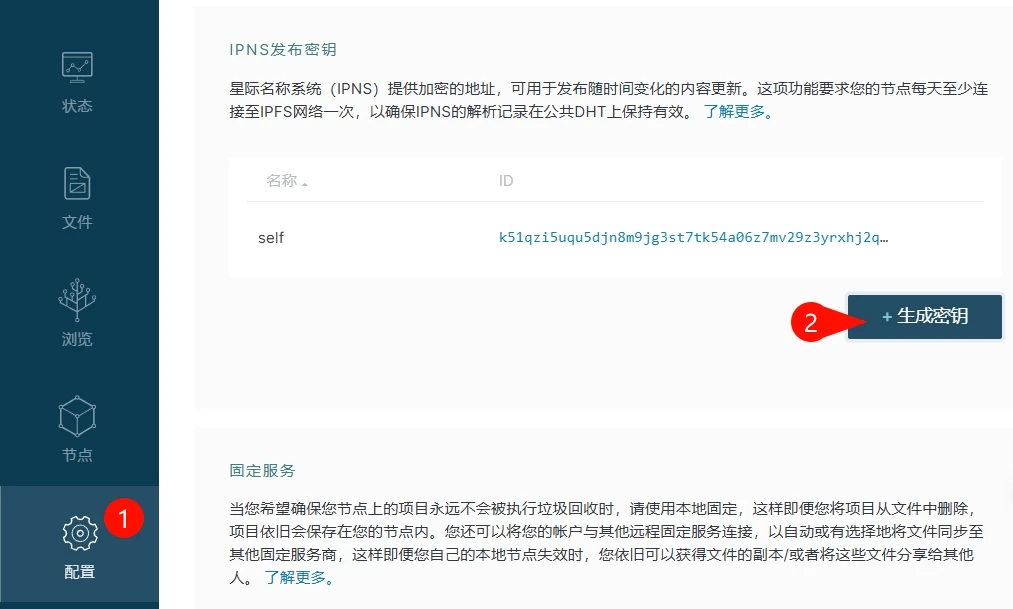The width and height of the screenshot is (1013, 609).
Task: Click the 生成密钥 generate key button
Action: 924,316
